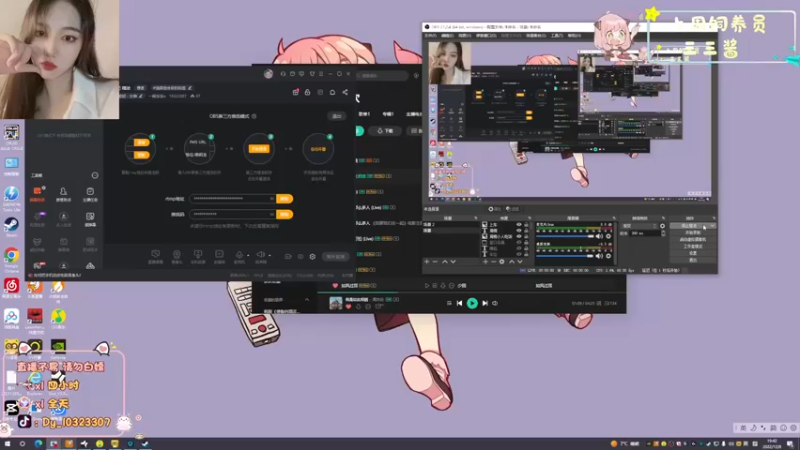Skip to the previous track in music player
Image resolution: width=800 pixels, height=450 pixels.
tap(459, 303)
